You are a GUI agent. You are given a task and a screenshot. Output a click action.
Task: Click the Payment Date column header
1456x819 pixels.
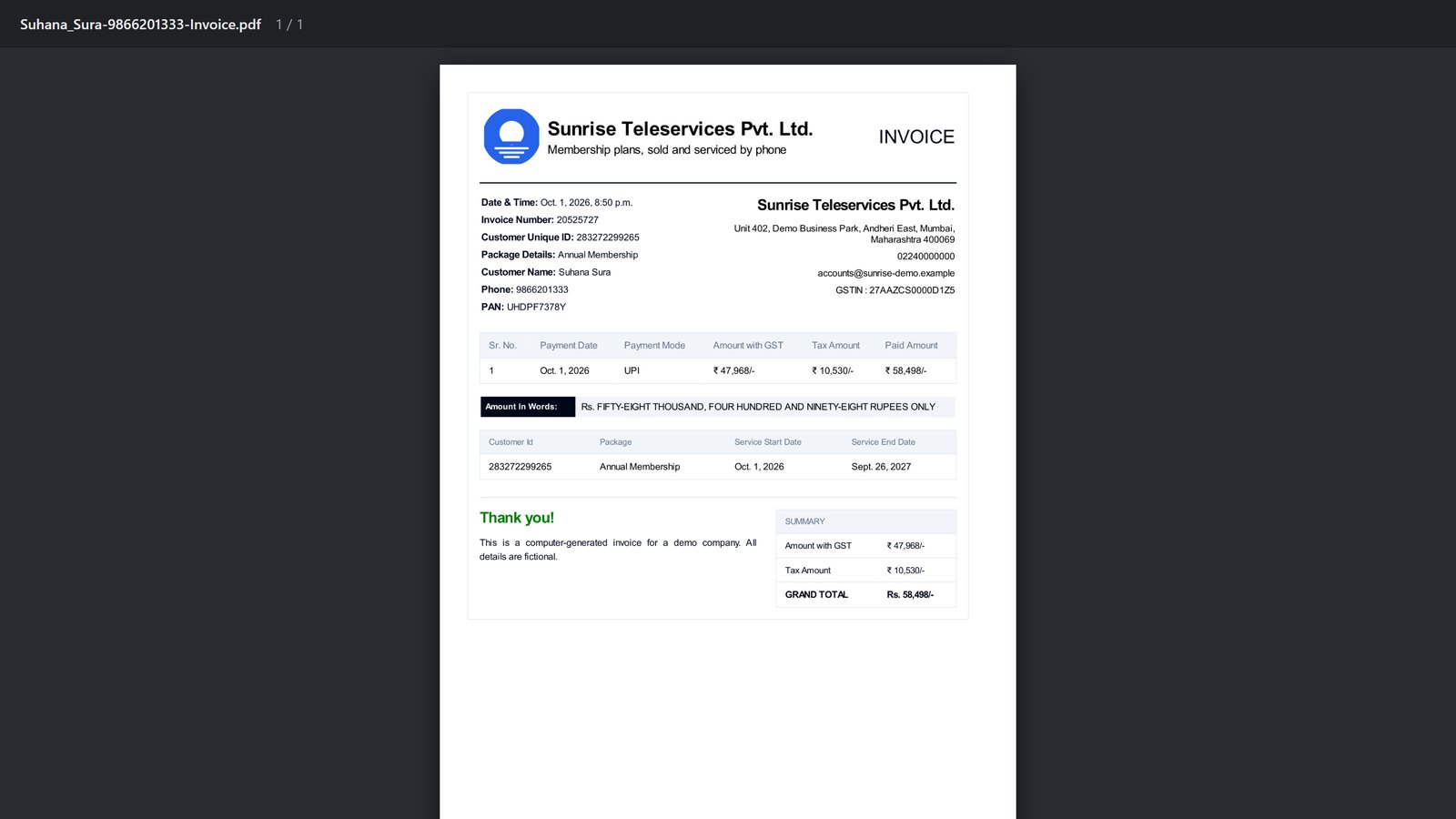(x=569, y=346)
